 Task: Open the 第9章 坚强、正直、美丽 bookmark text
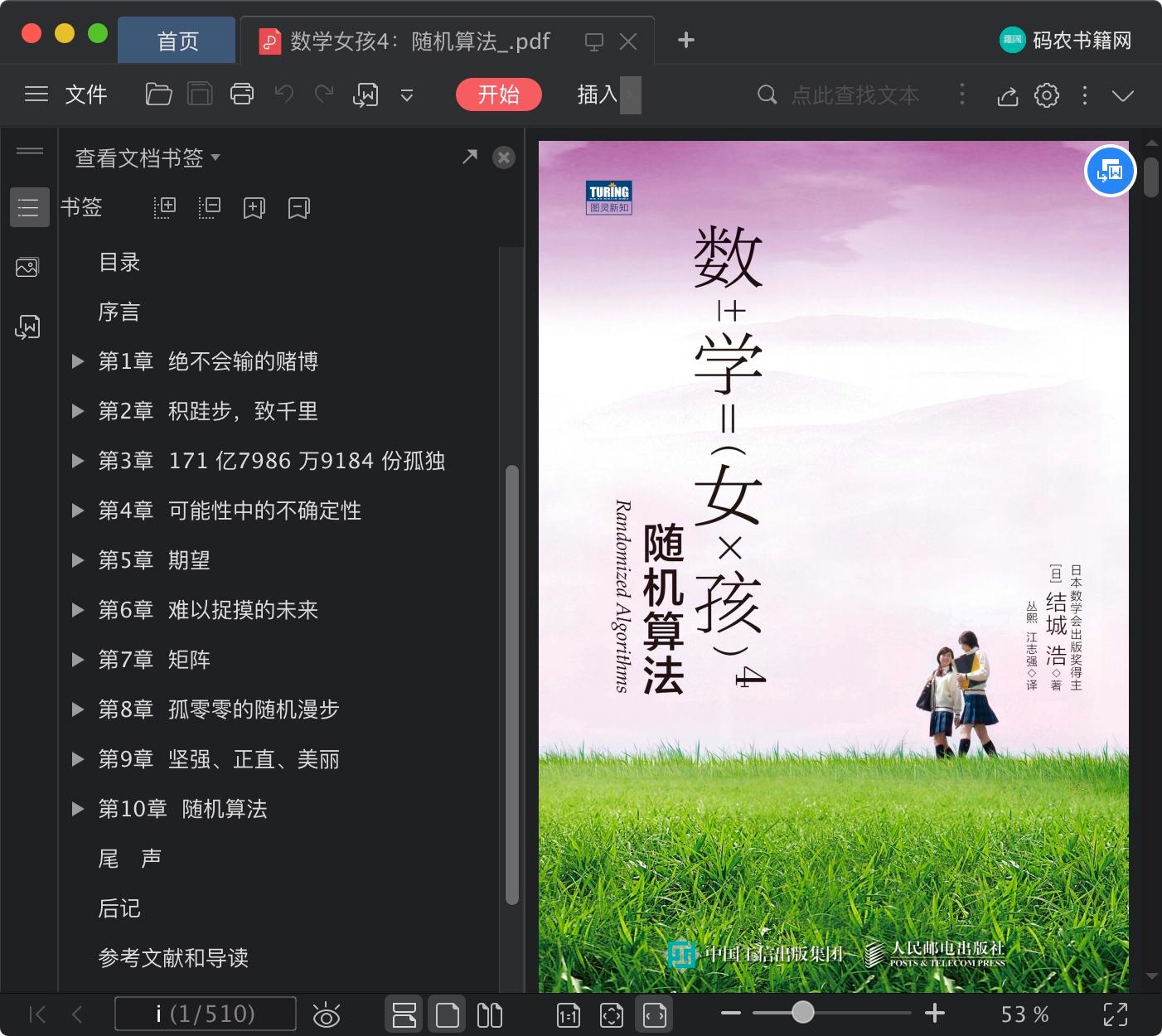click(219, 759)
